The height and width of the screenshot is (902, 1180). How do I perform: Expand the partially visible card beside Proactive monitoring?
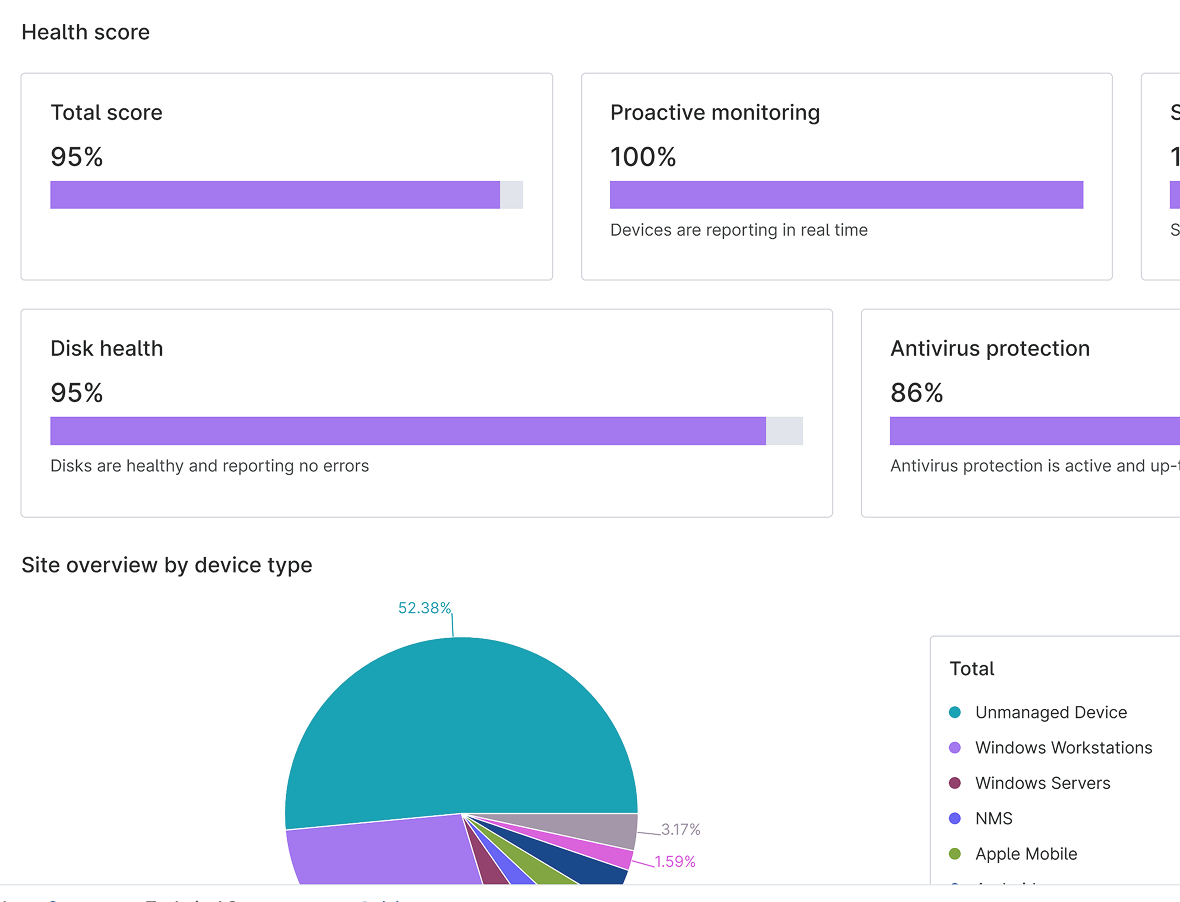pyautogui.click(x=1165, y=176)
